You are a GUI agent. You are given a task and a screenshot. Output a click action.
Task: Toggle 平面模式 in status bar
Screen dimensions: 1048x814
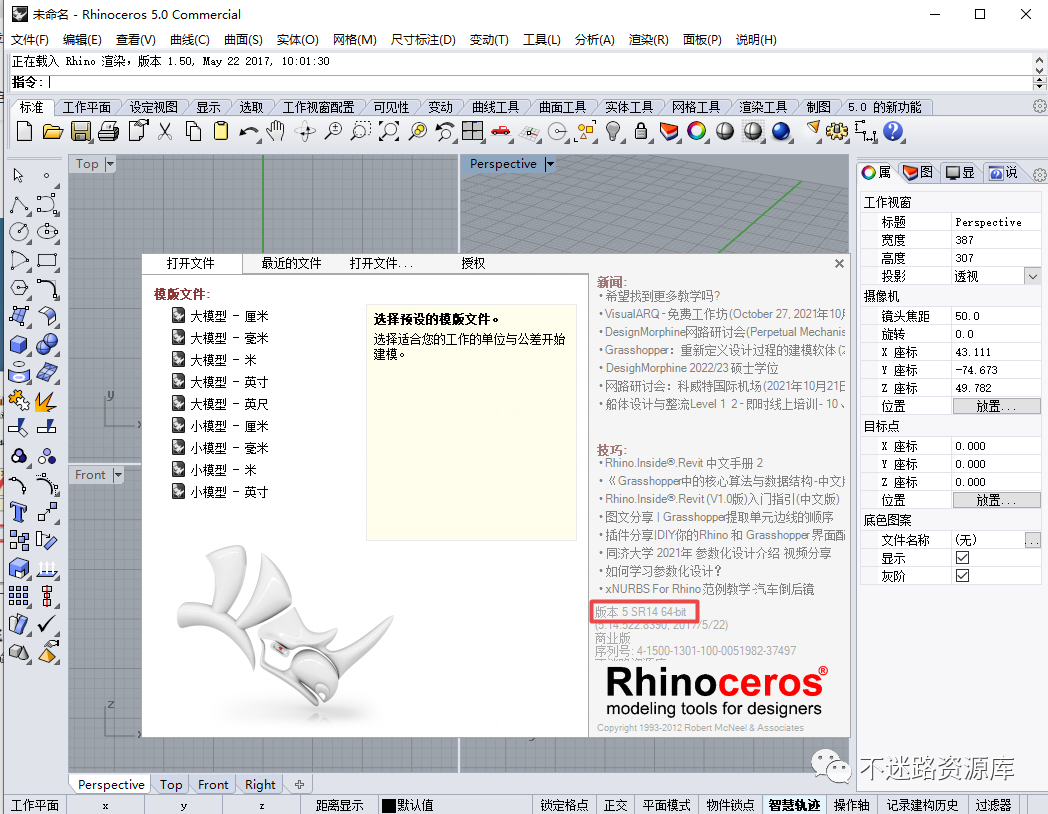666,805
